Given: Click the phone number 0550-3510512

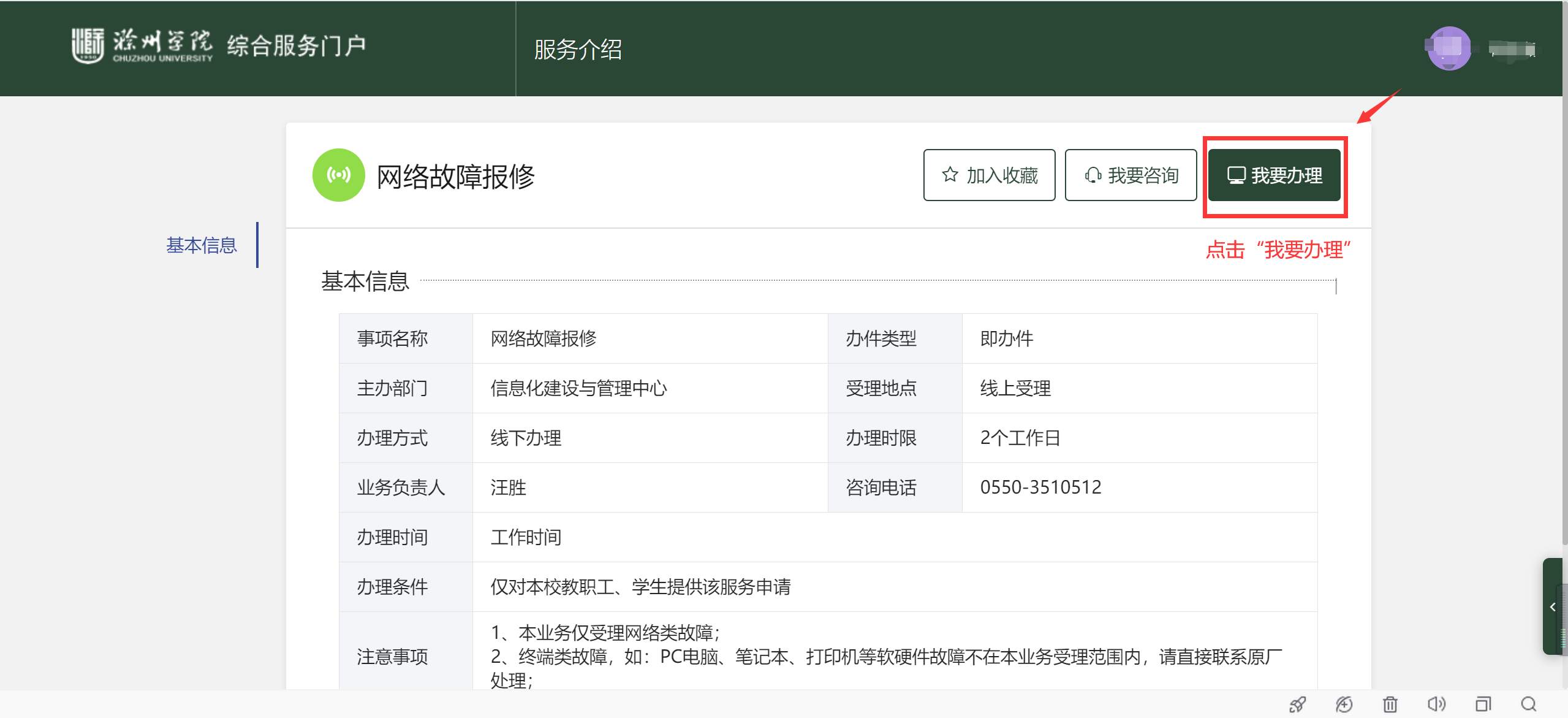Looking at the screenshot, I should [1040, 487].
